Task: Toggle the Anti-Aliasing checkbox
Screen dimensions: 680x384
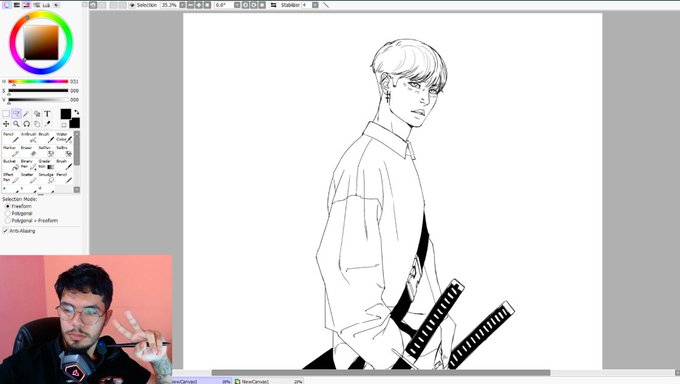Action: [20, 231]
